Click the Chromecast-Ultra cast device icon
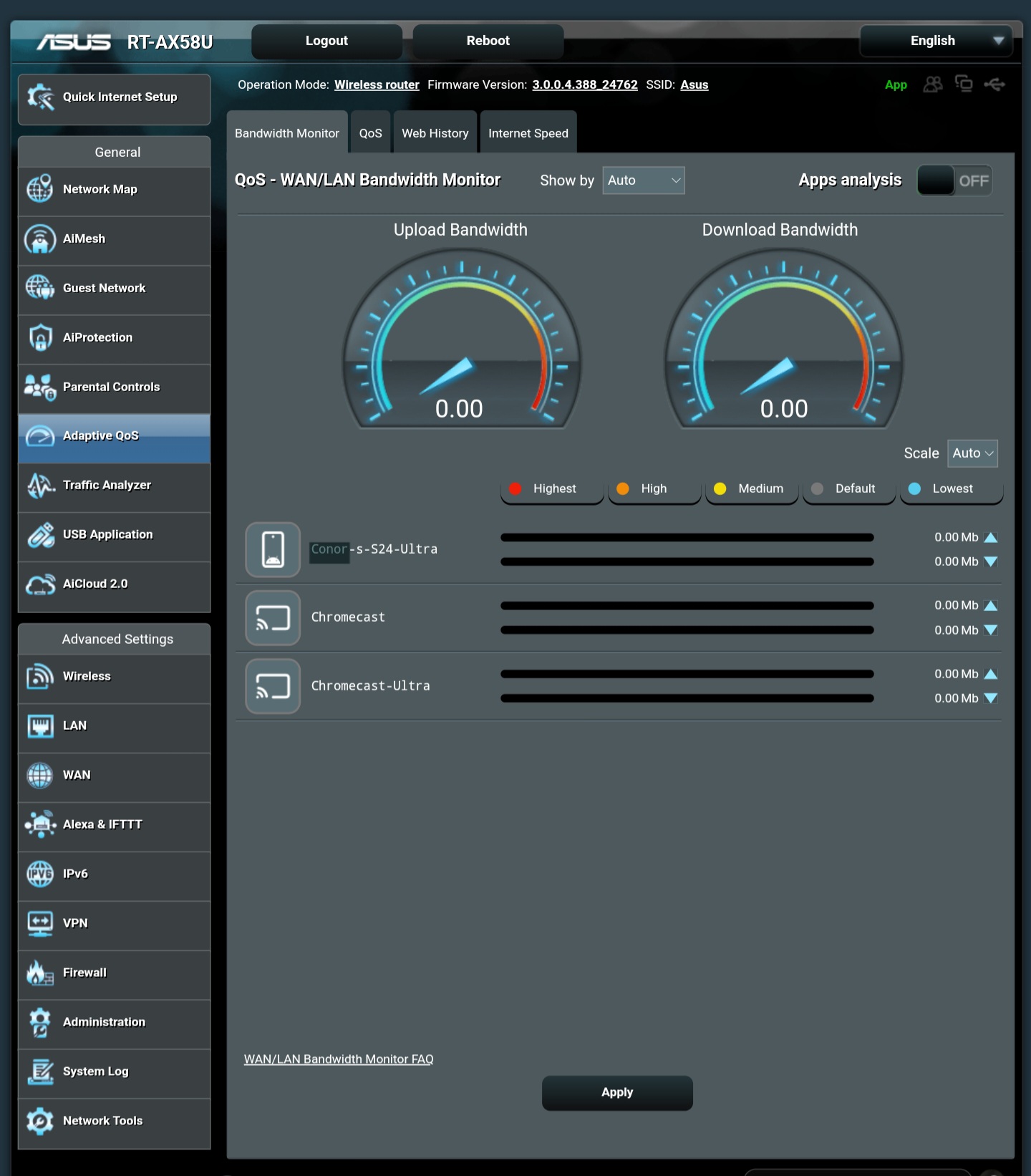 (x=273, y=686)
